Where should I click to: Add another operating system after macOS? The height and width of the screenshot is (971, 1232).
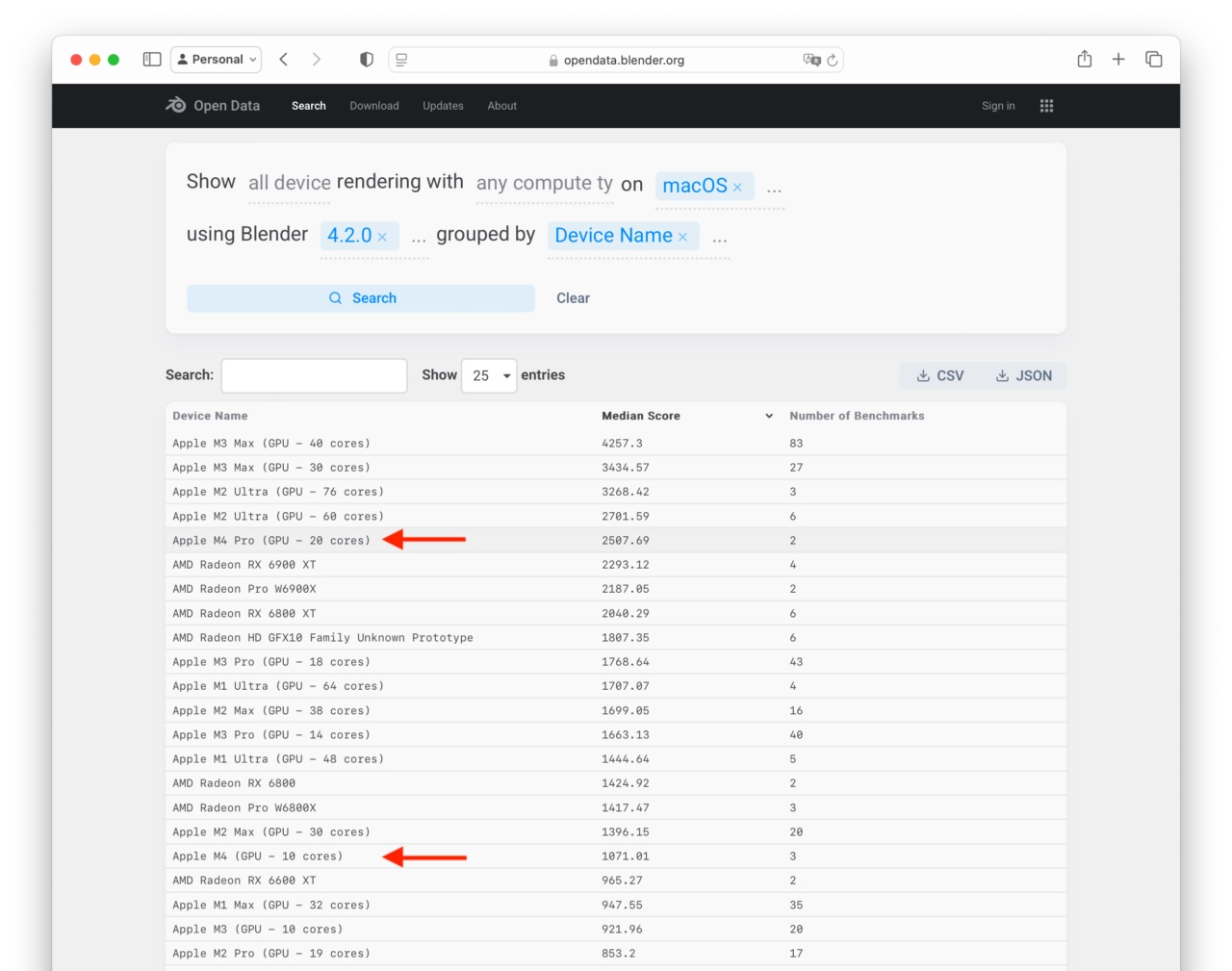click(774, 190)
